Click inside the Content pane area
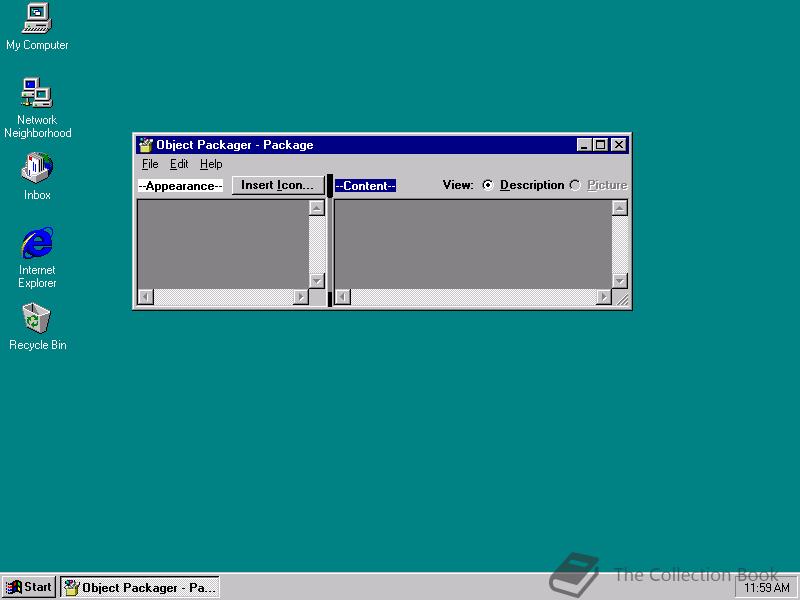This screenshot has height=600, width=800. (473, 244)
